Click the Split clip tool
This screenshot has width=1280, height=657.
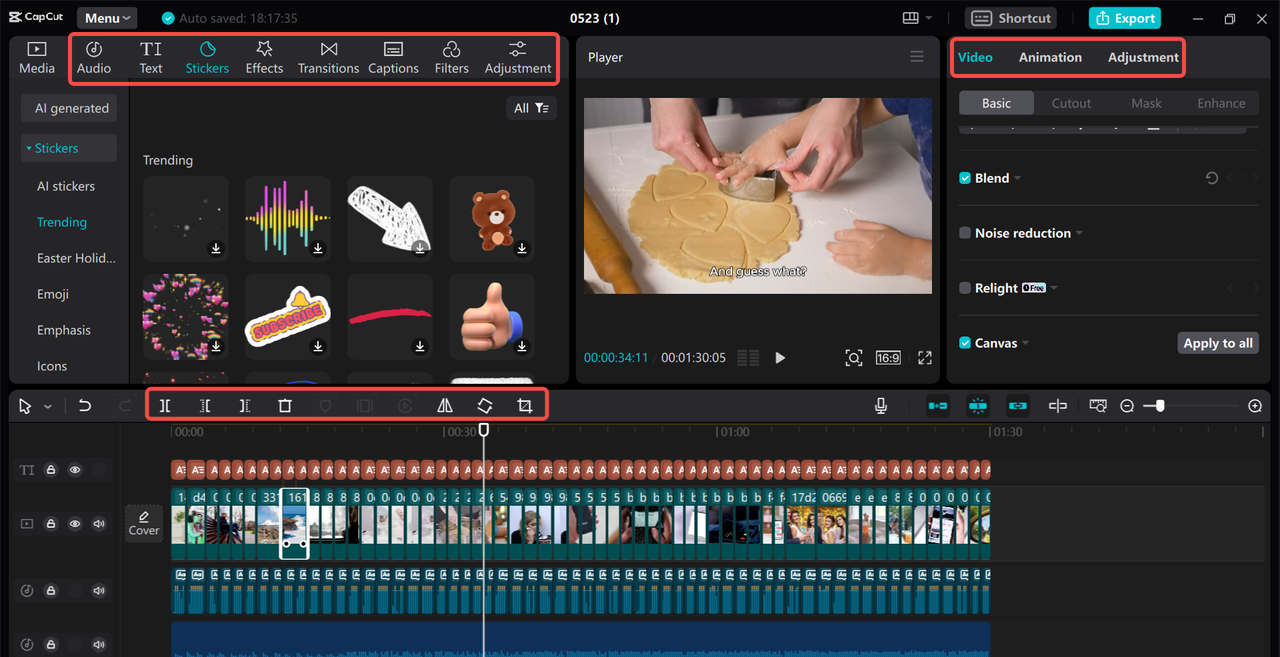click(165, 406)
